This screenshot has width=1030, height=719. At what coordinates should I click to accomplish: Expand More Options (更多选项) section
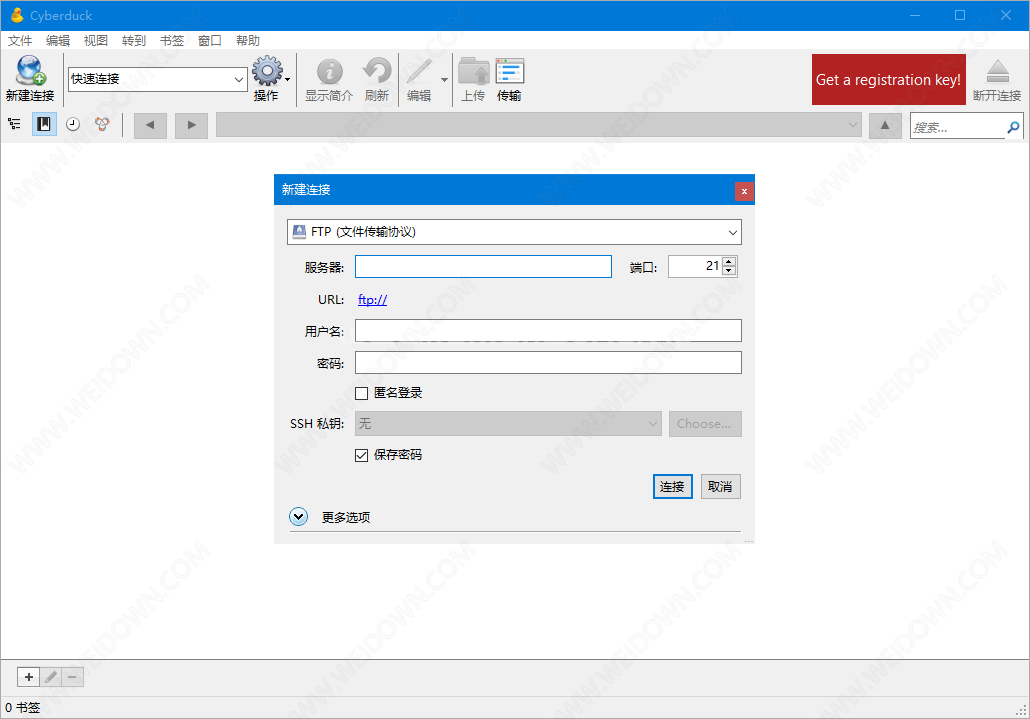(x=299, y=517)
